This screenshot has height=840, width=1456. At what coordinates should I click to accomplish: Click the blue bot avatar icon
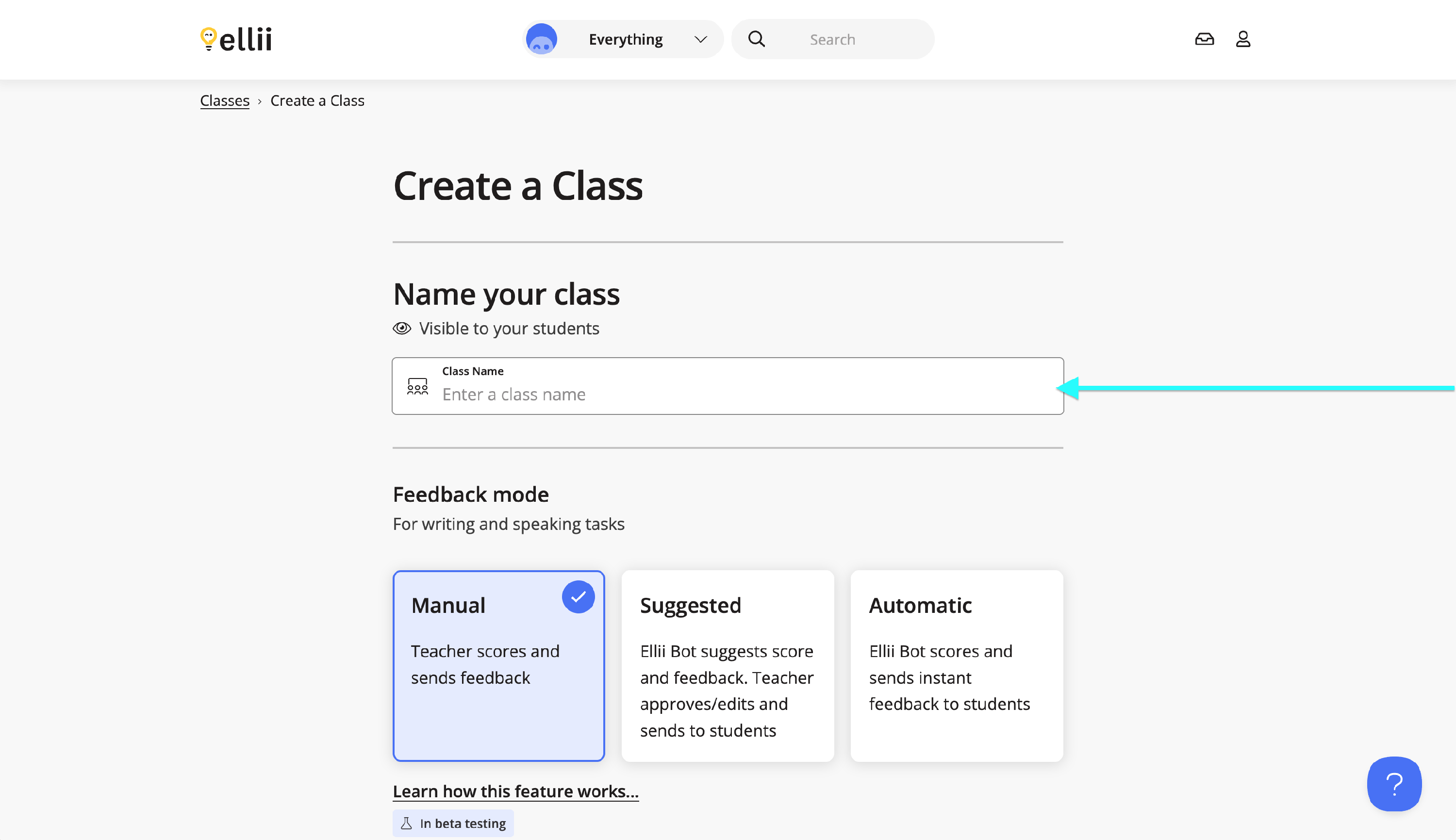pos(541,39)
